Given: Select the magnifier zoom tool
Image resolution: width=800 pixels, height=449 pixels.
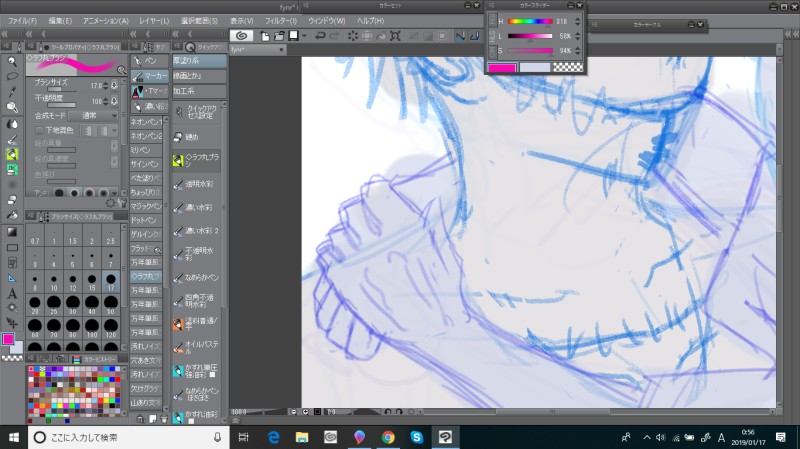Looking at the screenshot, I should point(12,62).
